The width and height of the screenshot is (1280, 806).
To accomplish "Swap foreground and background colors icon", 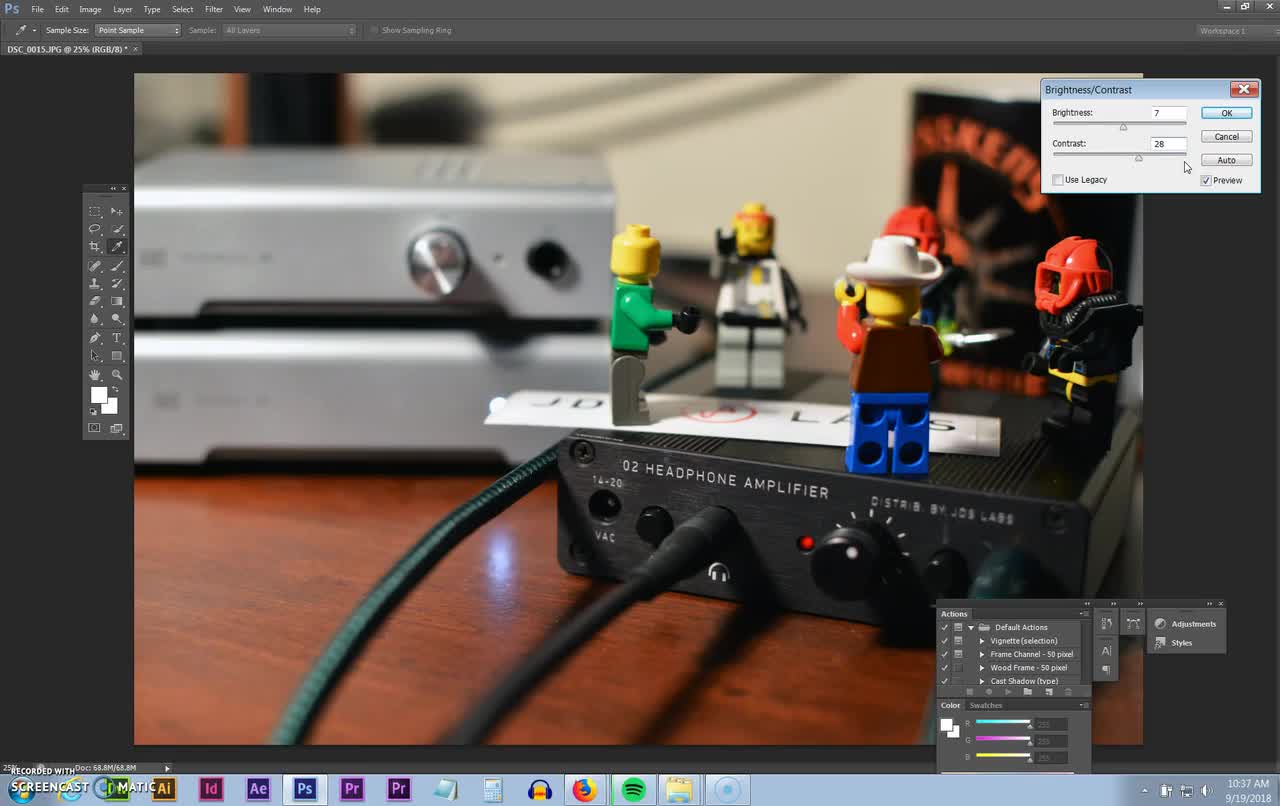I will coord(115,389).
